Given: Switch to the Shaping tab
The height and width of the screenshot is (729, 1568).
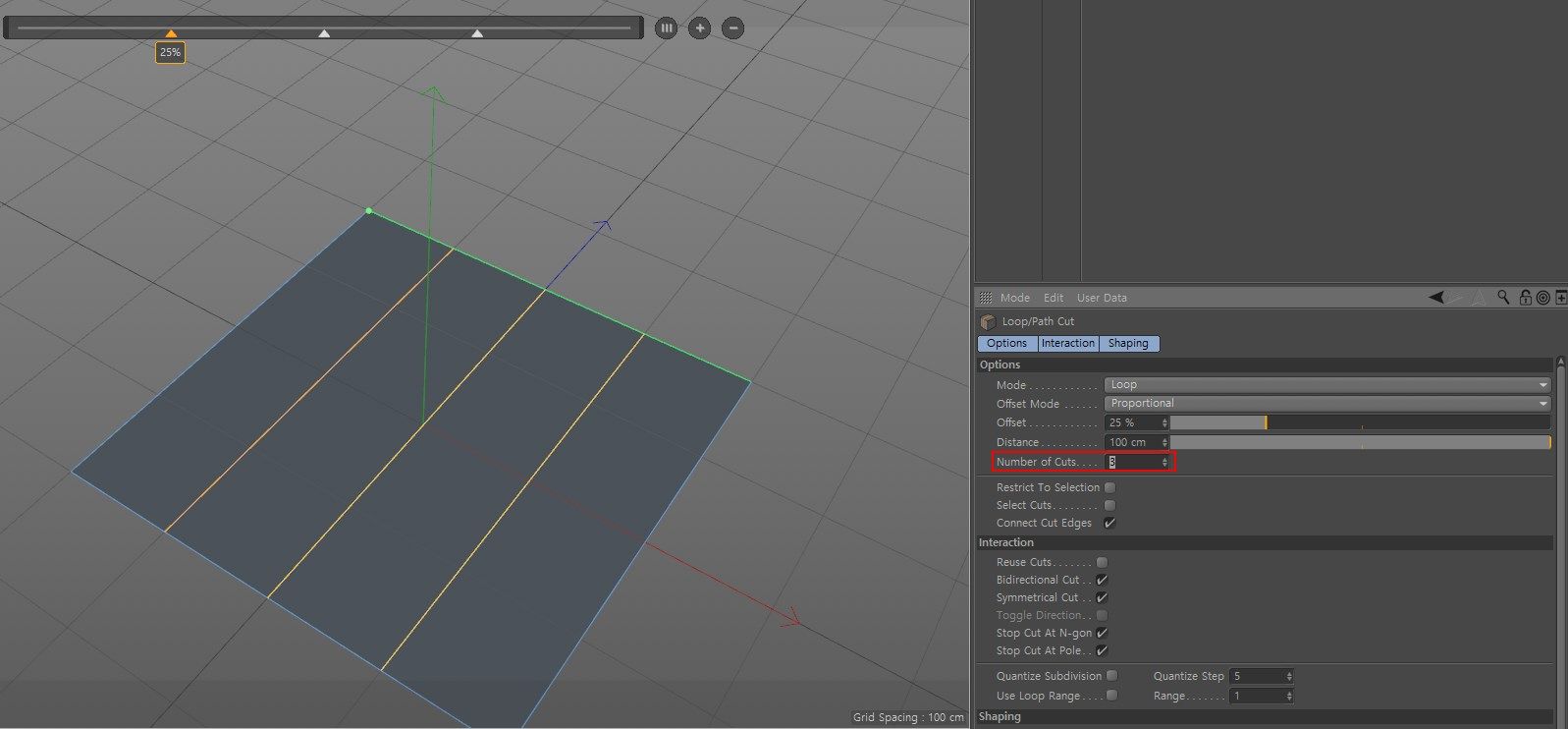Looking at the screenshot, I should coord(1128,344).
